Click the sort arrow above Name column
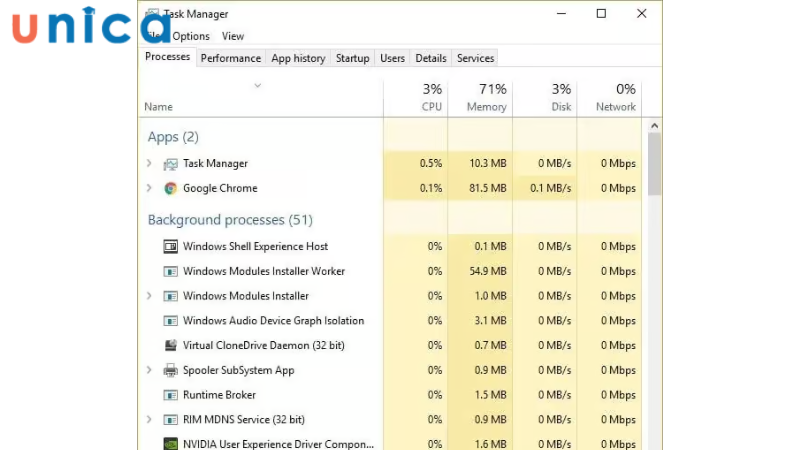Image resolution: width=800 pixels, height=450 pixels. (x=258, y=86)
